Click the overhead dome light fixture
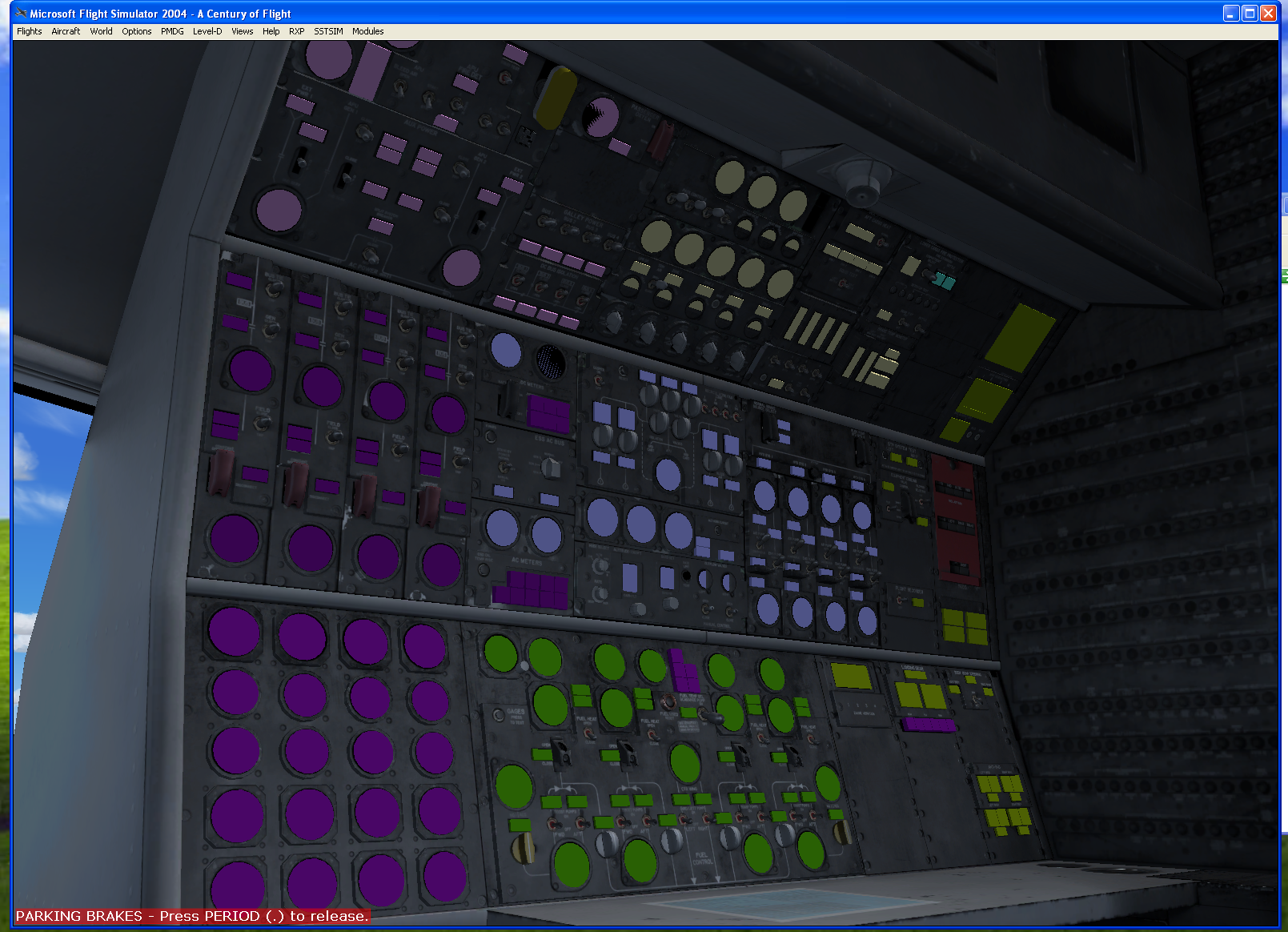 pos(861,180)
